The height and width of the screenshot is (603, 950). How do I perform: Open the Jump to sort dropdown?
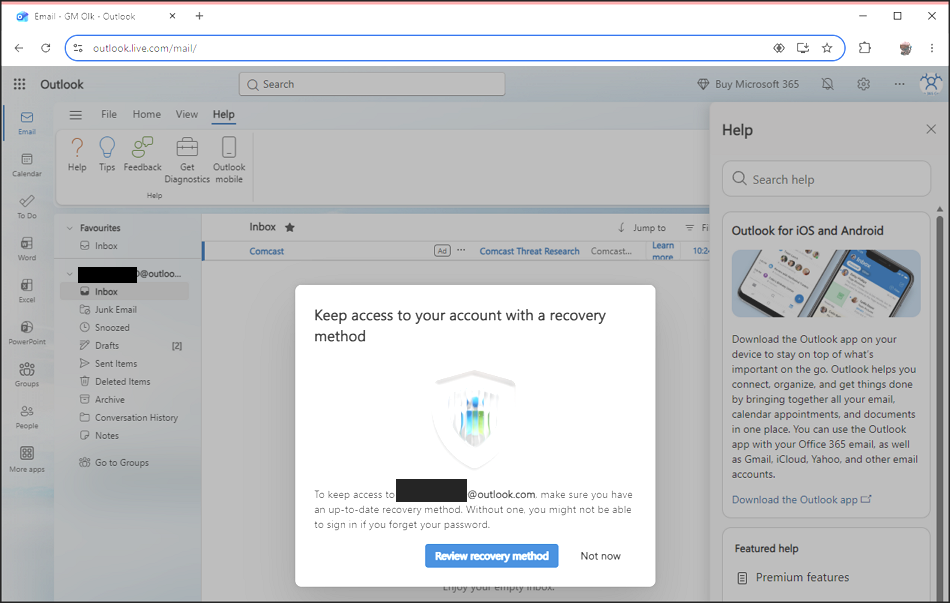click(x=642, y=228)
